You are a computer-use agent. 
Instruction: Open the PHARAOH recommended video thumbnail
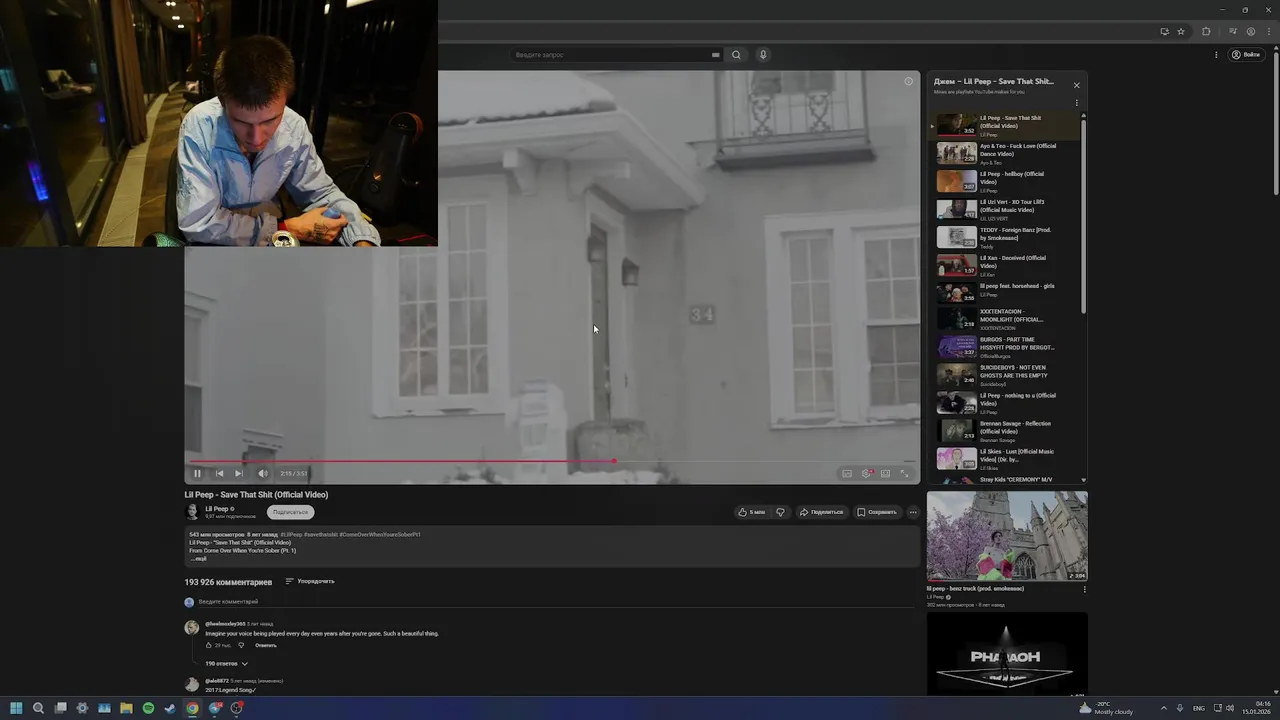pos(1007,654)
